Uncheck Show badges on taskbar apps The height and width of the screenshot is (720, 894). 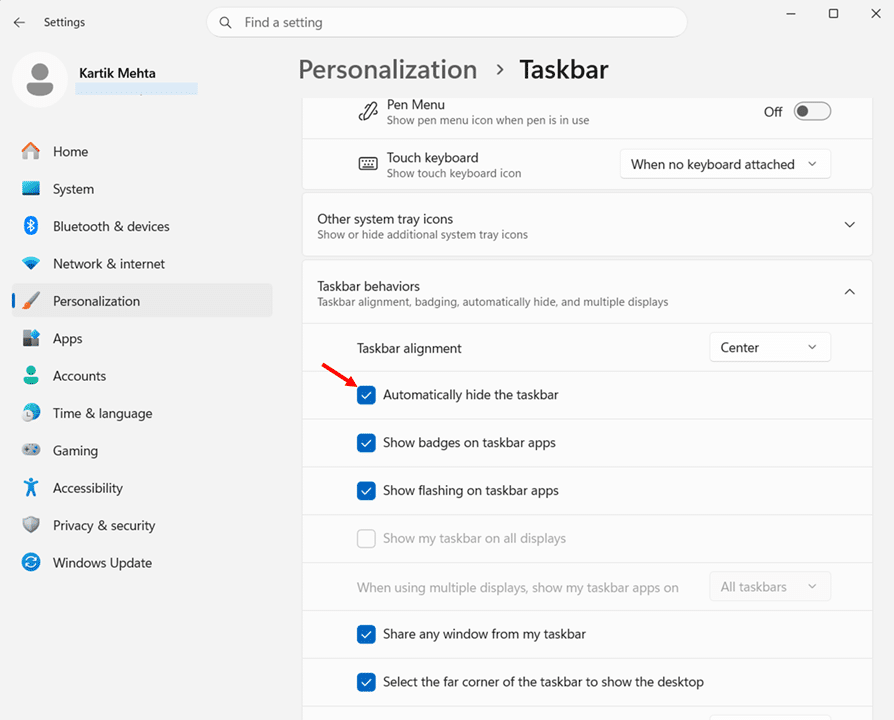tap(367, 443)
